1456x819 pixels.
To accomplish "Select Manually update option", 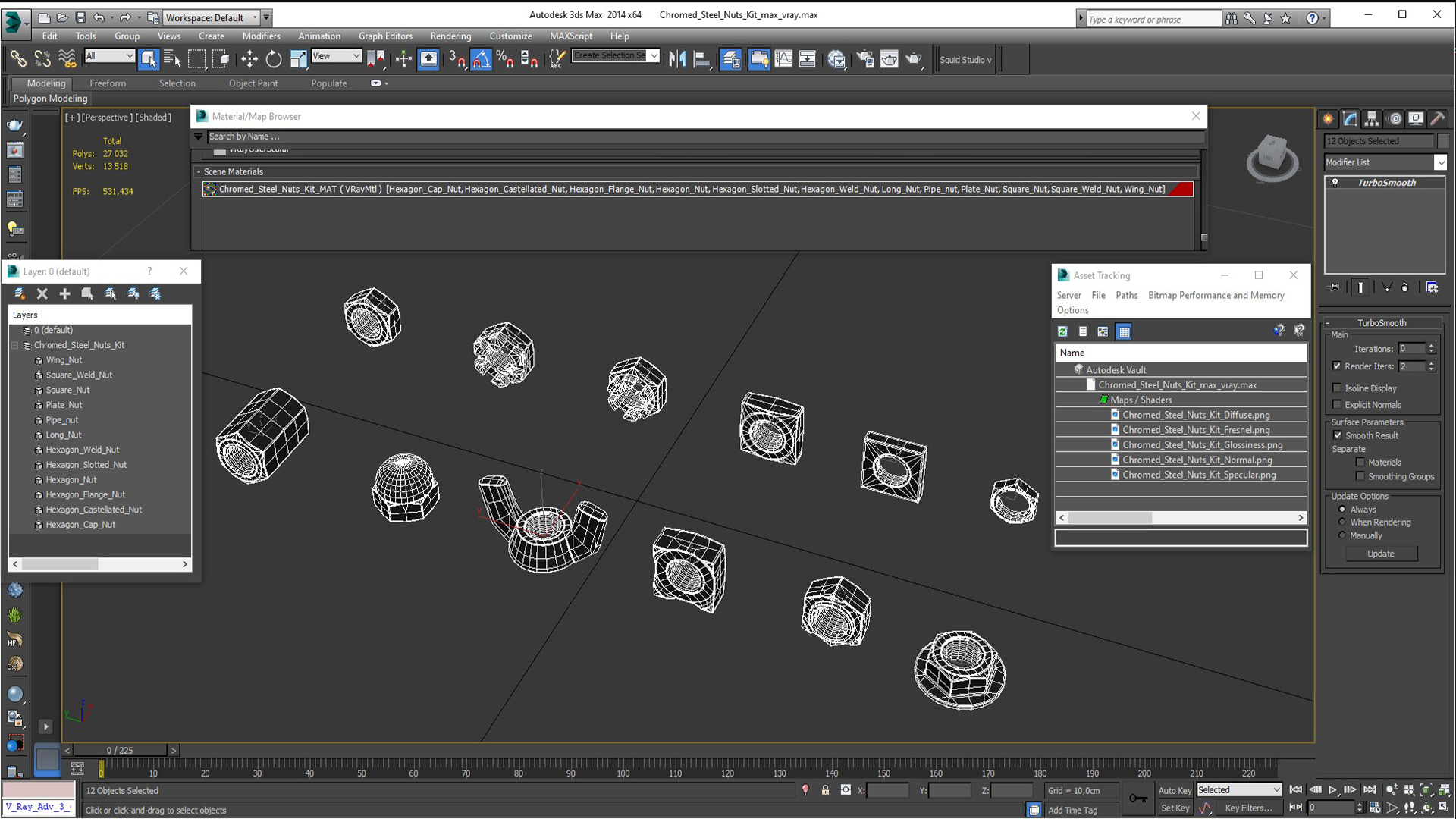I will (x=1342, y=535).
